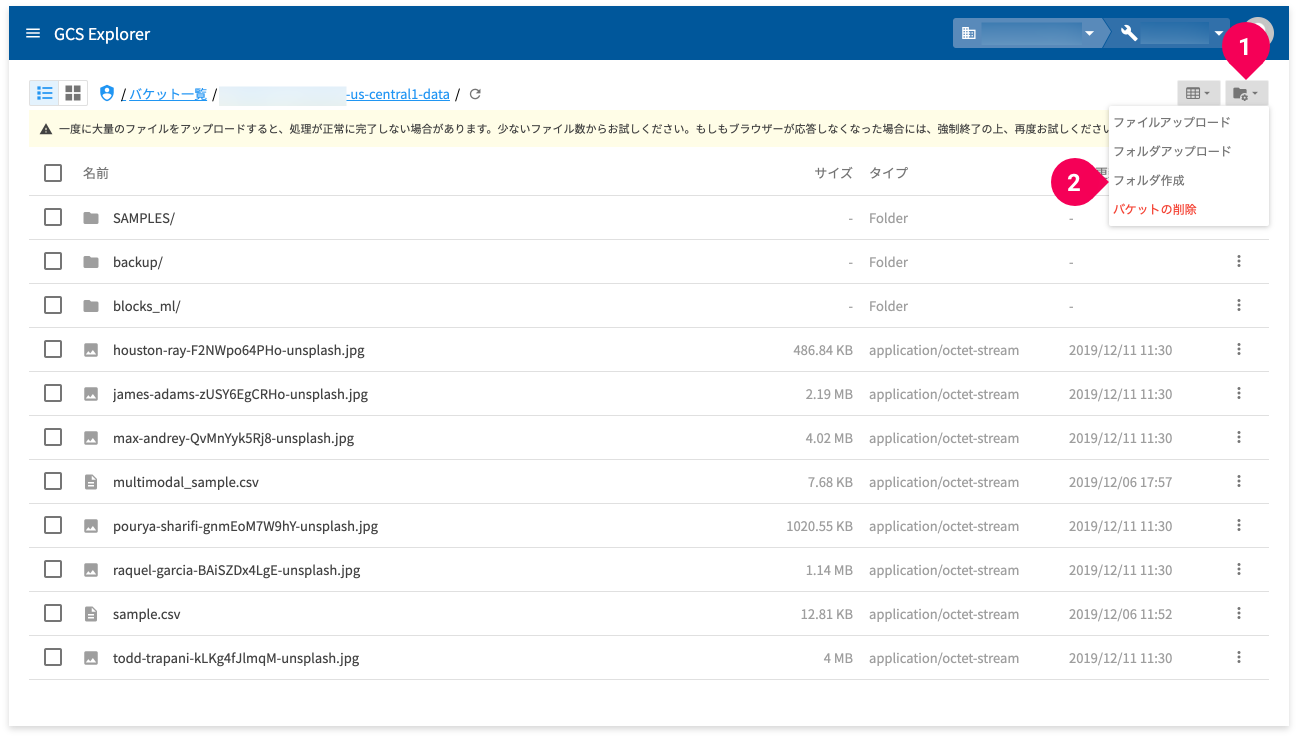Open the backup/ folder name

coord(138,262)
